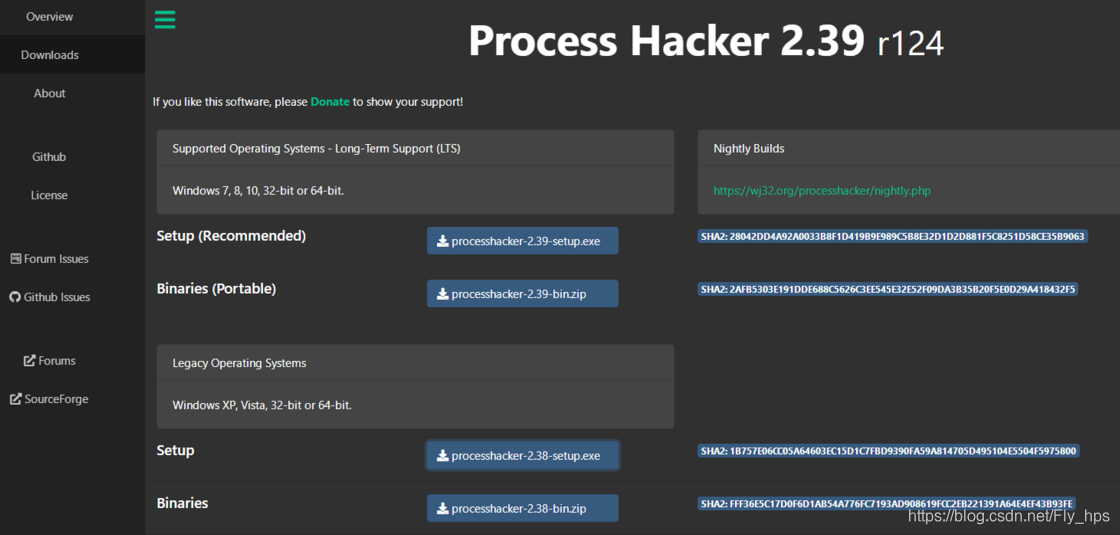Click download icon on 2.38-bin.zip button
Viewport: 1120px width, 535px height.
click(x=443, y=509)
